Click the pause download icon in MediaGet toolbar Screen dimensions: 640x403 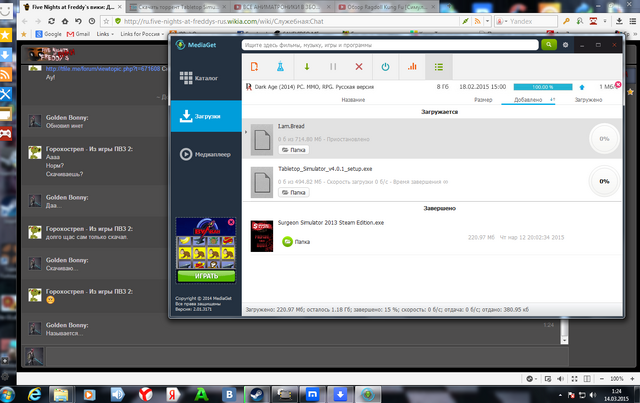(333, 67)
